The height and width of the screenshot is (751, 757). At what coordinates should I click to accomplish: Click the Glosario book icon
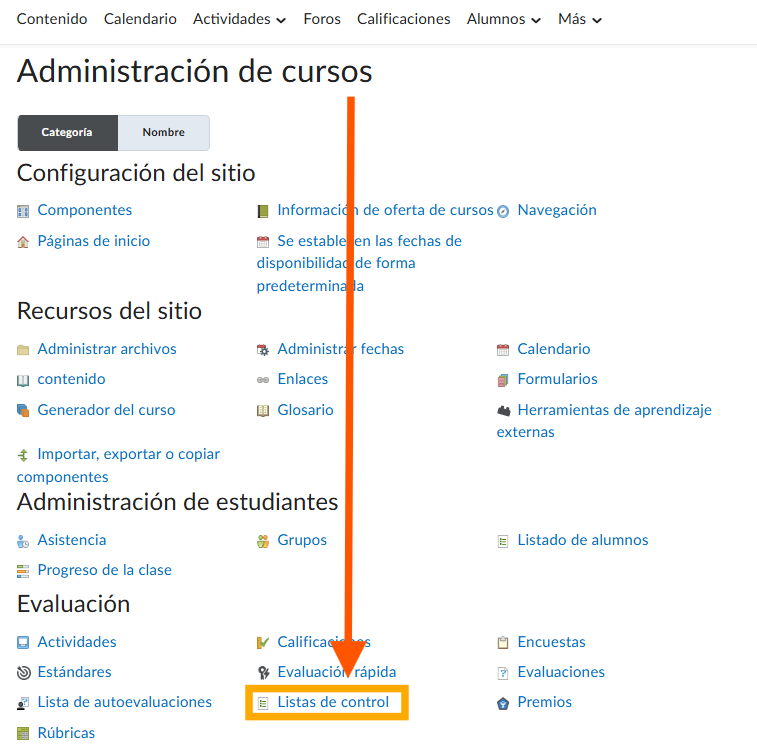pyautogui.click(x=263, y=411)
